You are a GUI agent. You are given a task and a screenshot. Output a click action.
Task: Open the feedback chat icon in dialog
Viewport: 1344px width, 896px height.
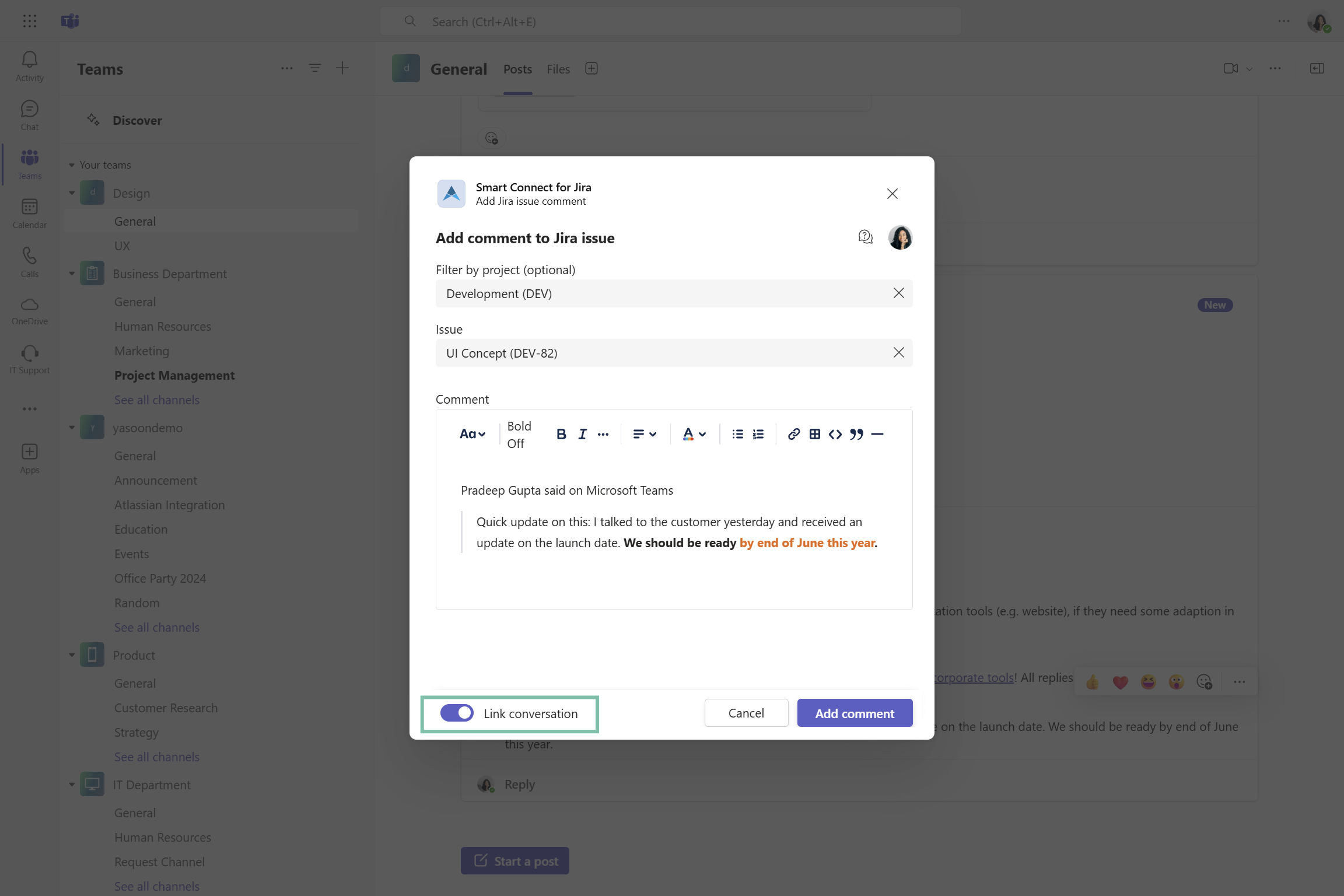(865, 237)
